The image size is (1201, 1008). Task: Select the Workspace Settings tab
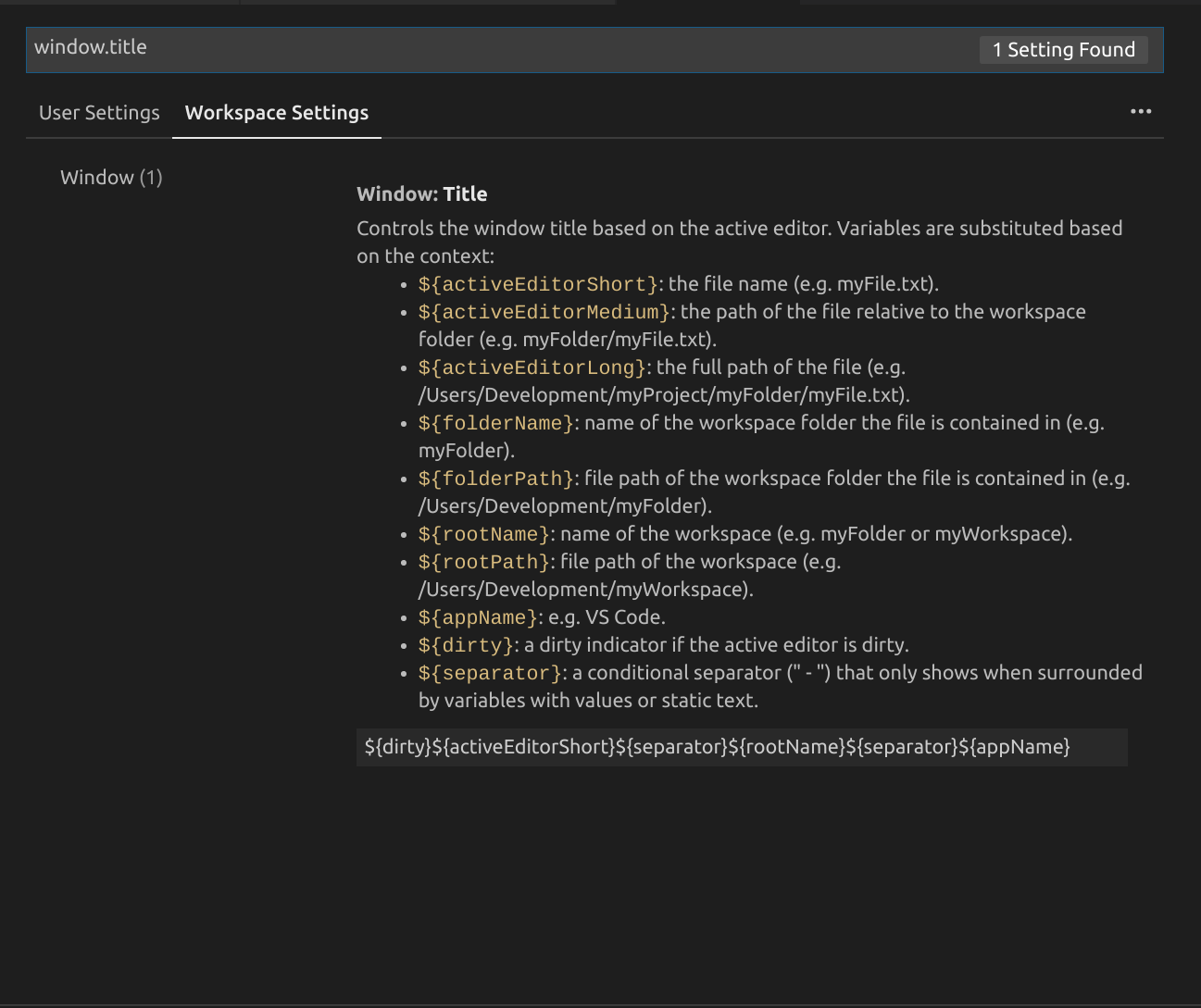[277, 113]
